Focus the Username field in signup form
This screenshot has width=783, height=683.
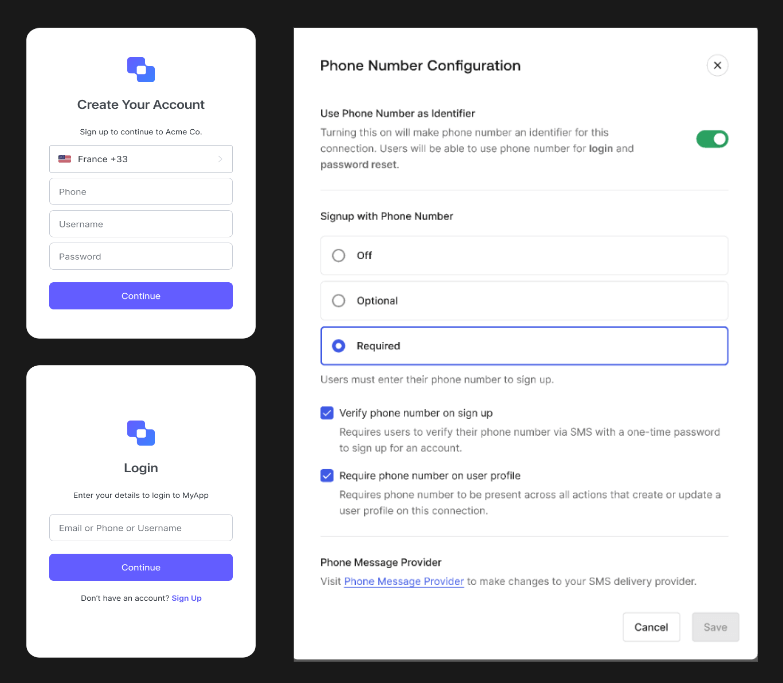141,224
